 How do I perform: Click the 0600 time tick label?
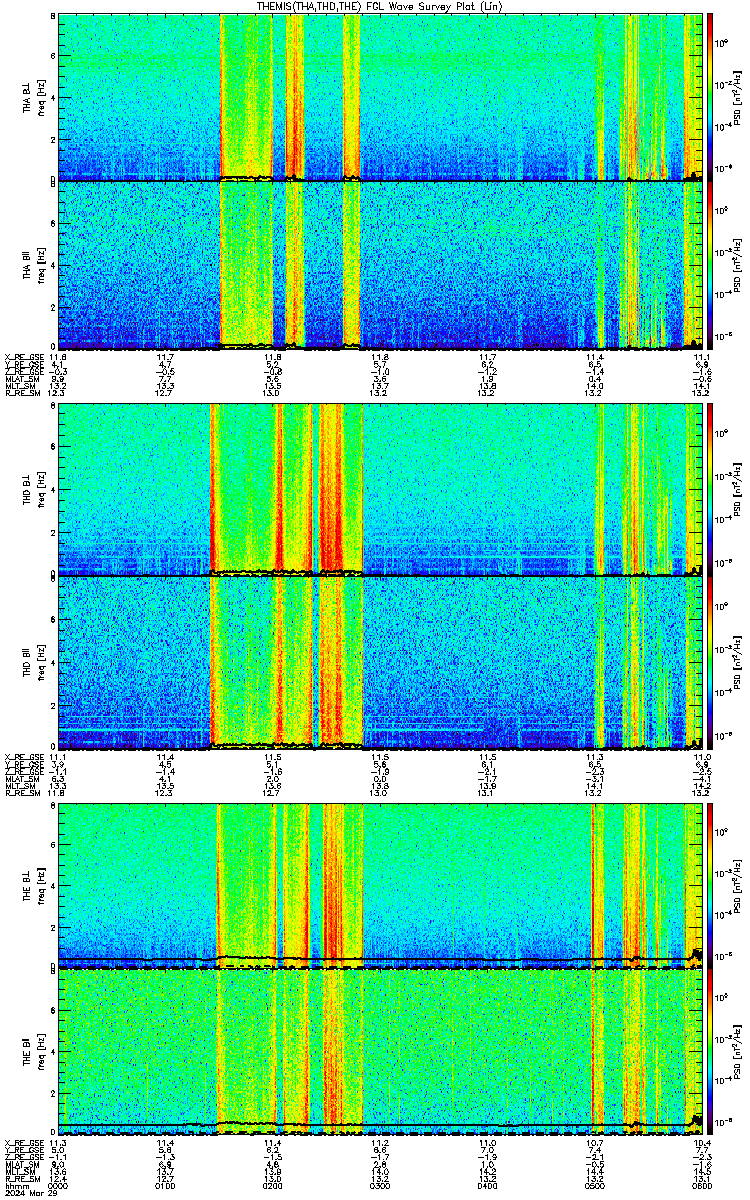click(x=702, y=1185)
